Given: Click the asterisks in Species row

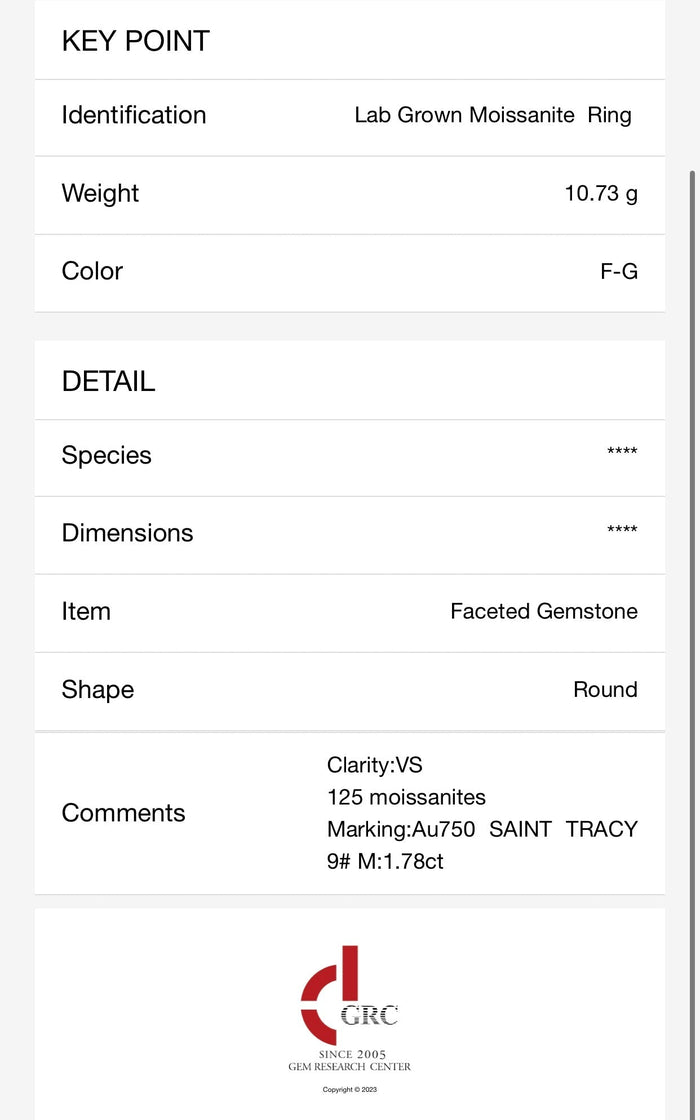Looking at the screenshot, I should (622, 451).
